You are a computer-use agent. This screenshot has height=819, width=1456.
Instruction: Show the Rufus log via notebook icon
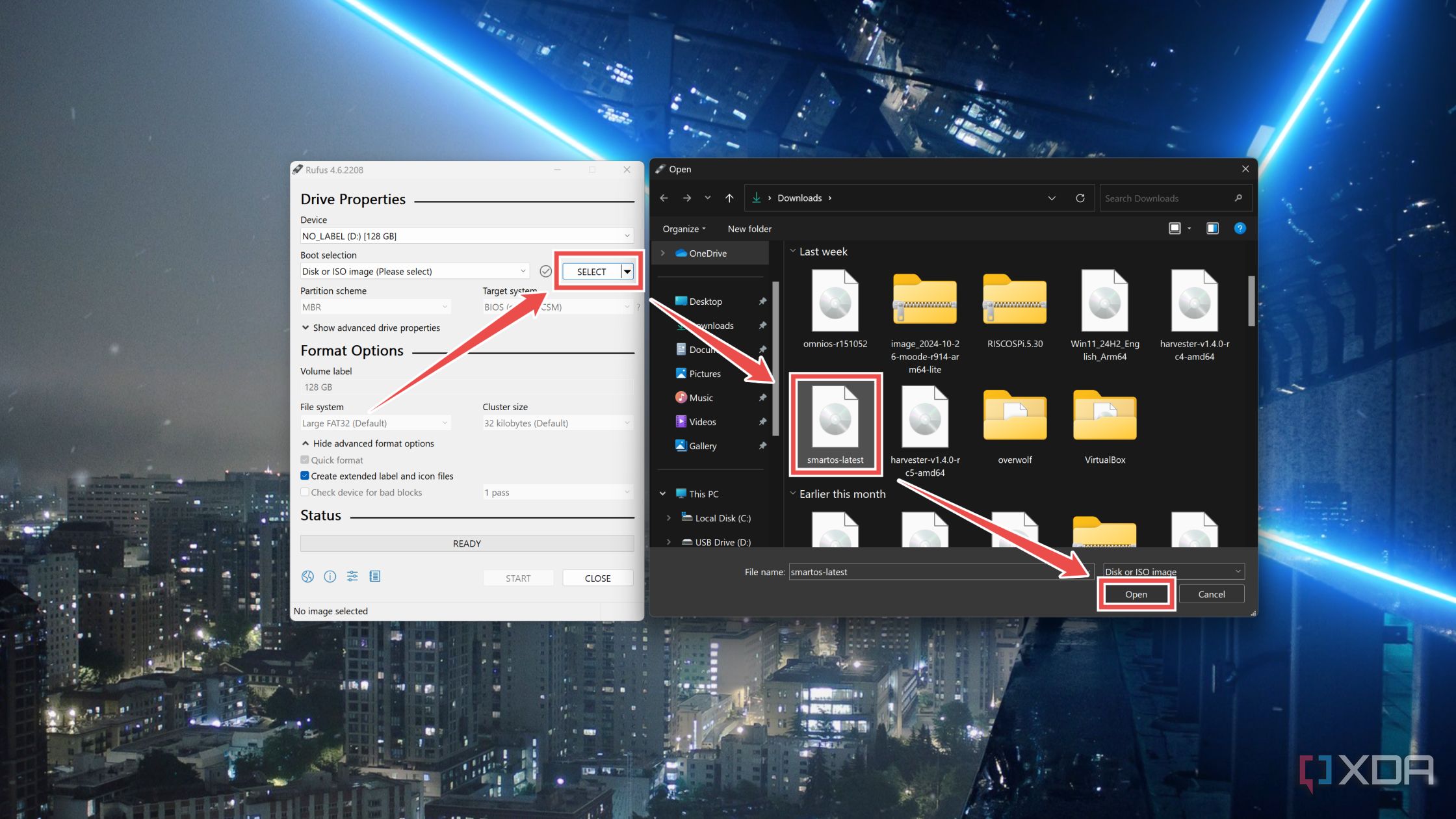375,576
